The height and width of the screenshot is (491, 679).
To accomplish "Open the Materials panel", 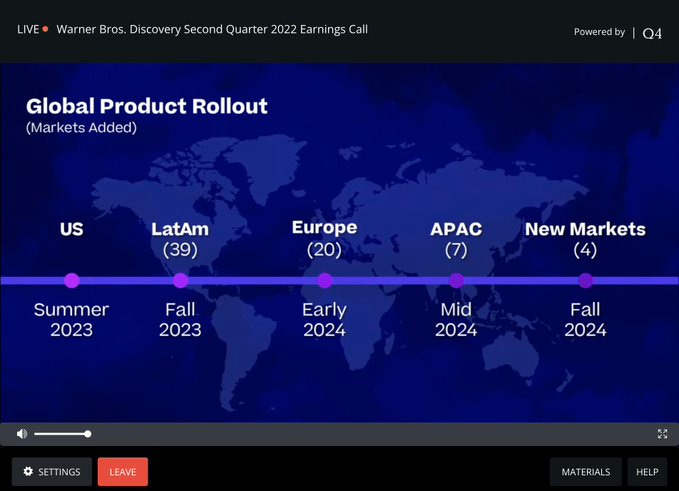I will click(585, 472).
